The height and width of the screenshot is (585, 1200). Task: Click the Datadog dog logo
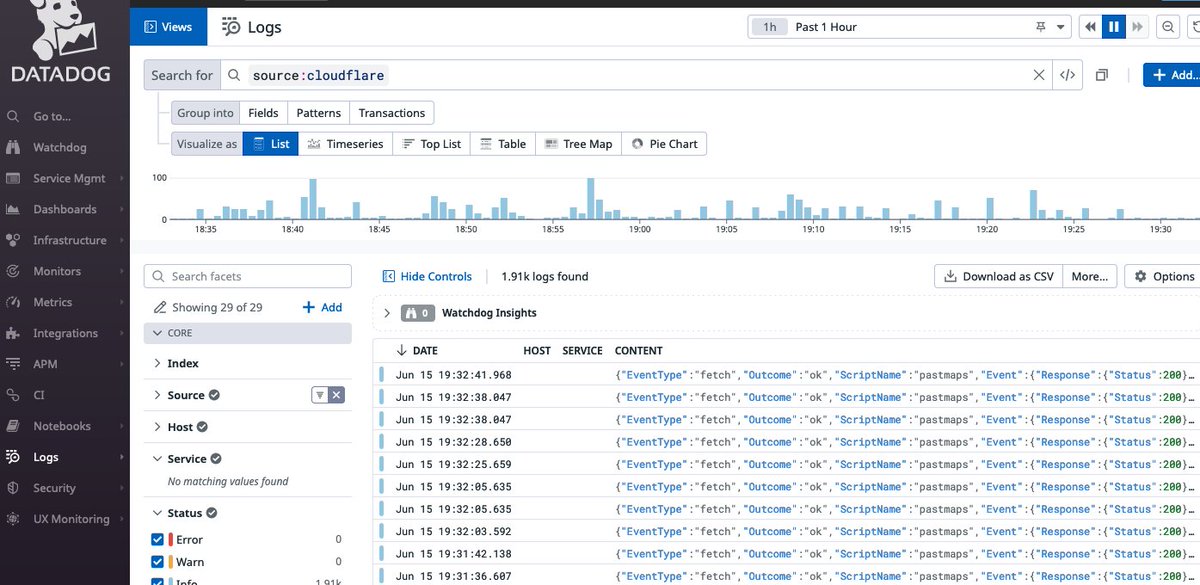tap(63, 28)
